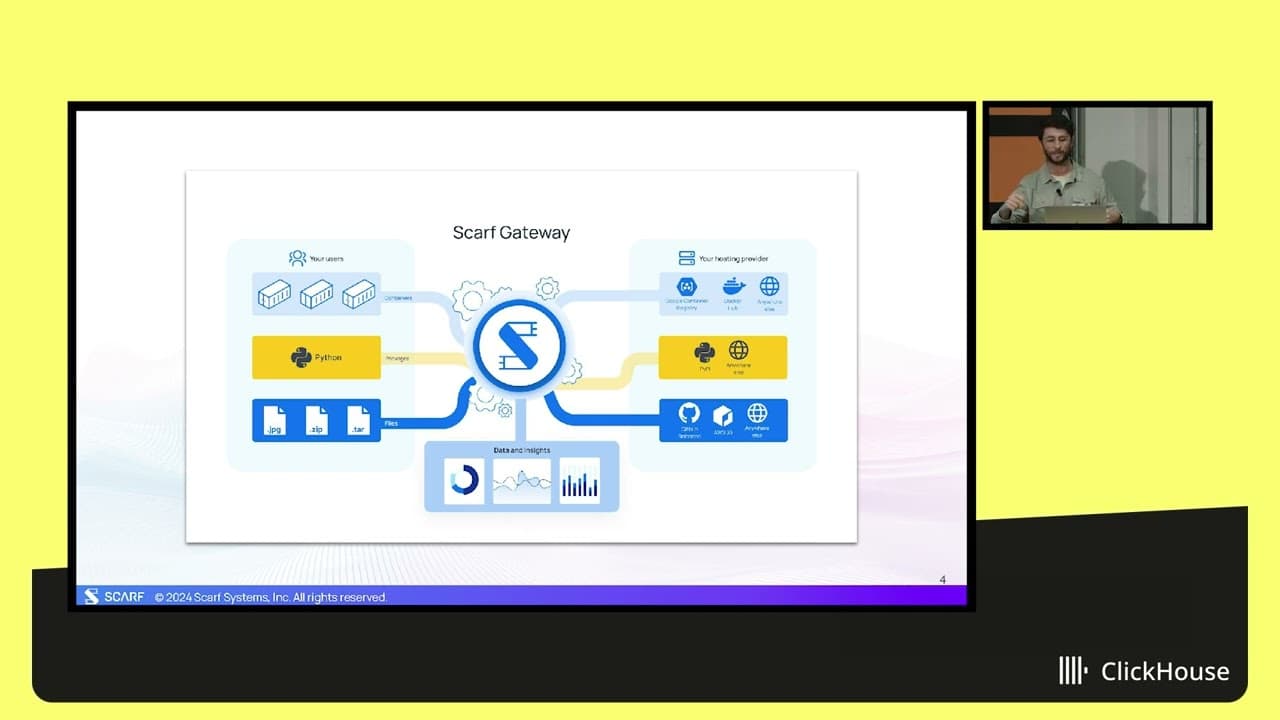Click the Google Container Registry icon
The image size is (1280, 720).
point(687,287)
